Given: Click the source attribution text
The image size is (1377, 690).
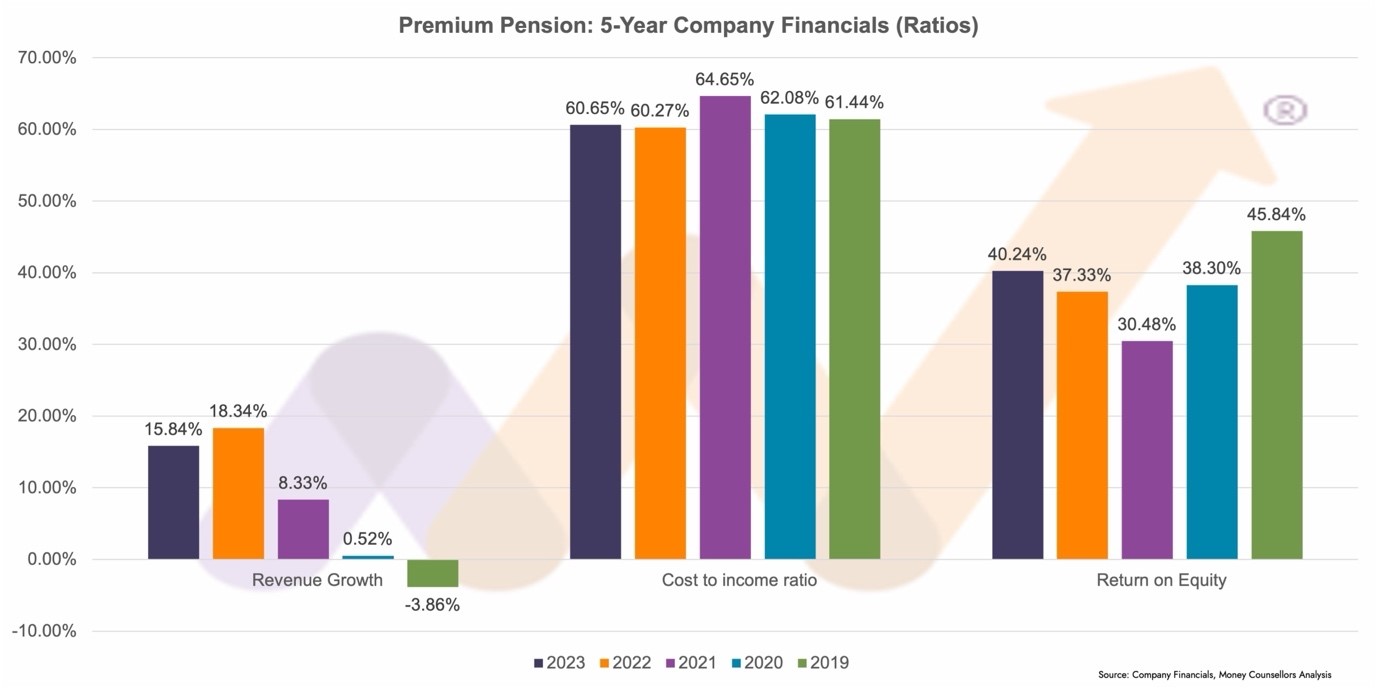Looking at the screenshot, I should pos(1214,675).
